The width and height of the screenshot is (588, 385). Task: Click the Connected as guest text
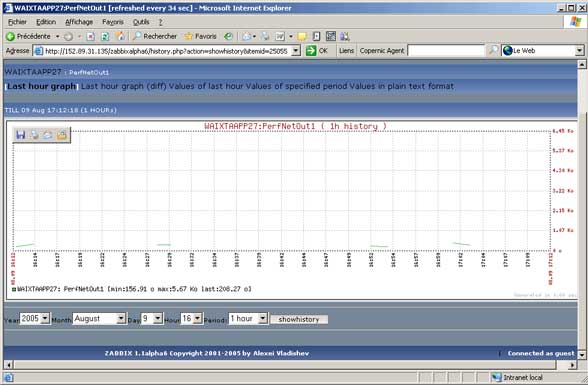click(541, 353)
